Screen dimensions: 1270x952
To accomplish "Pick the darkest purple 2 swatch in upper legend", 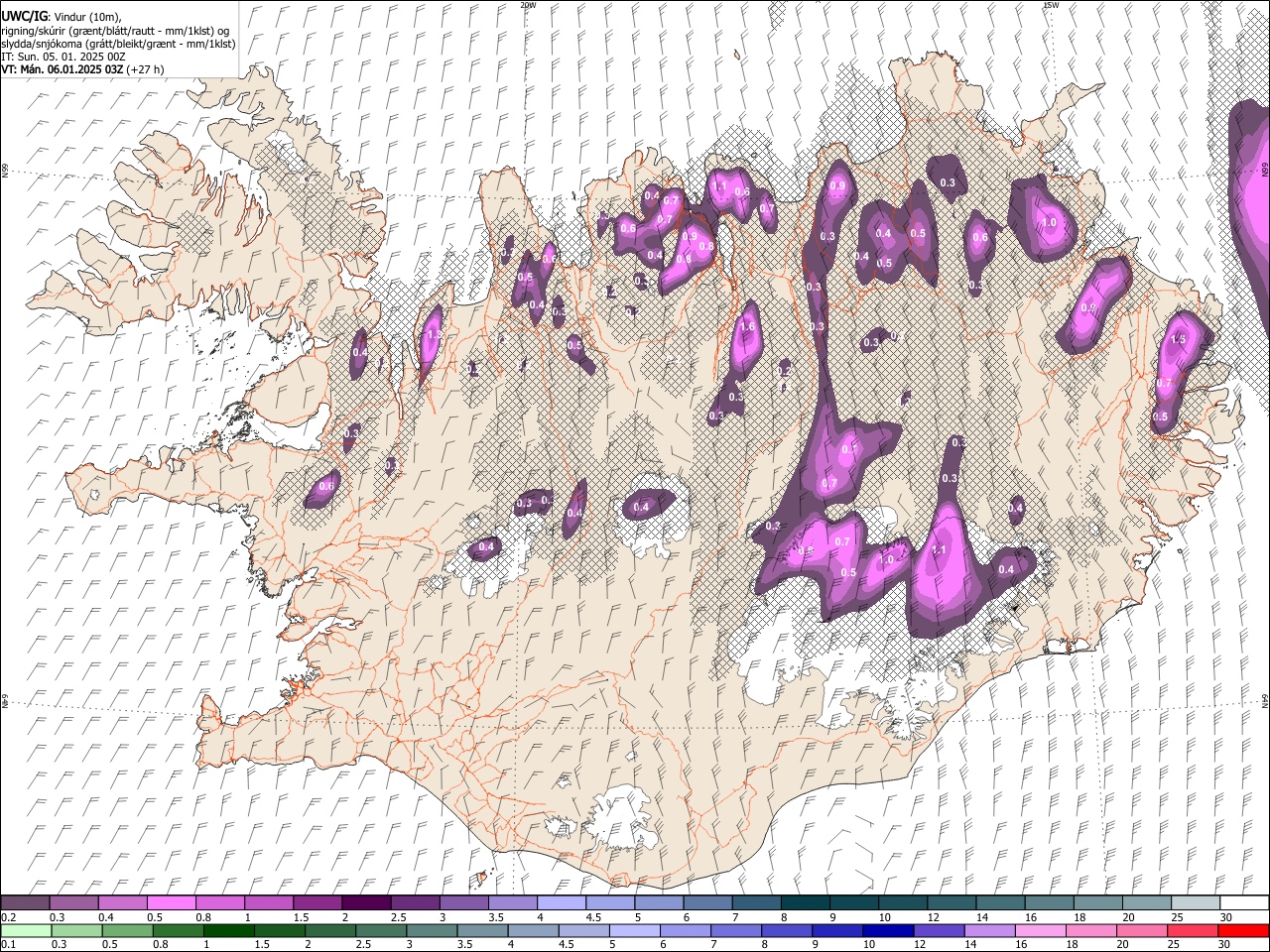I will tap(365, 903).
